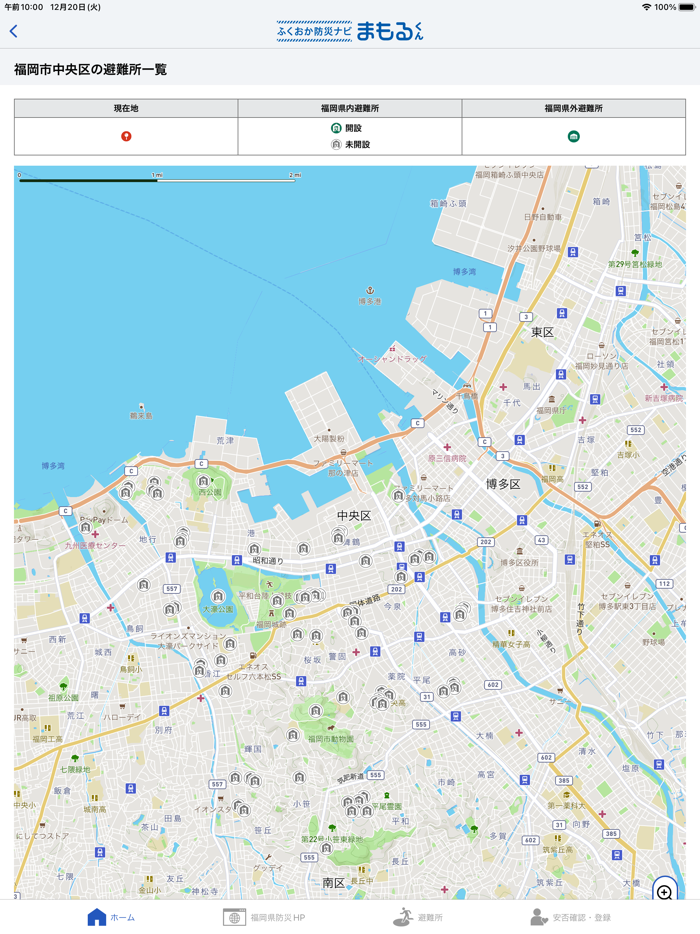The width and height of the screenshot is (700, 934).
Task: Tap the 箱崎ふ頭 label on map
Action: (x=449, y=203)
